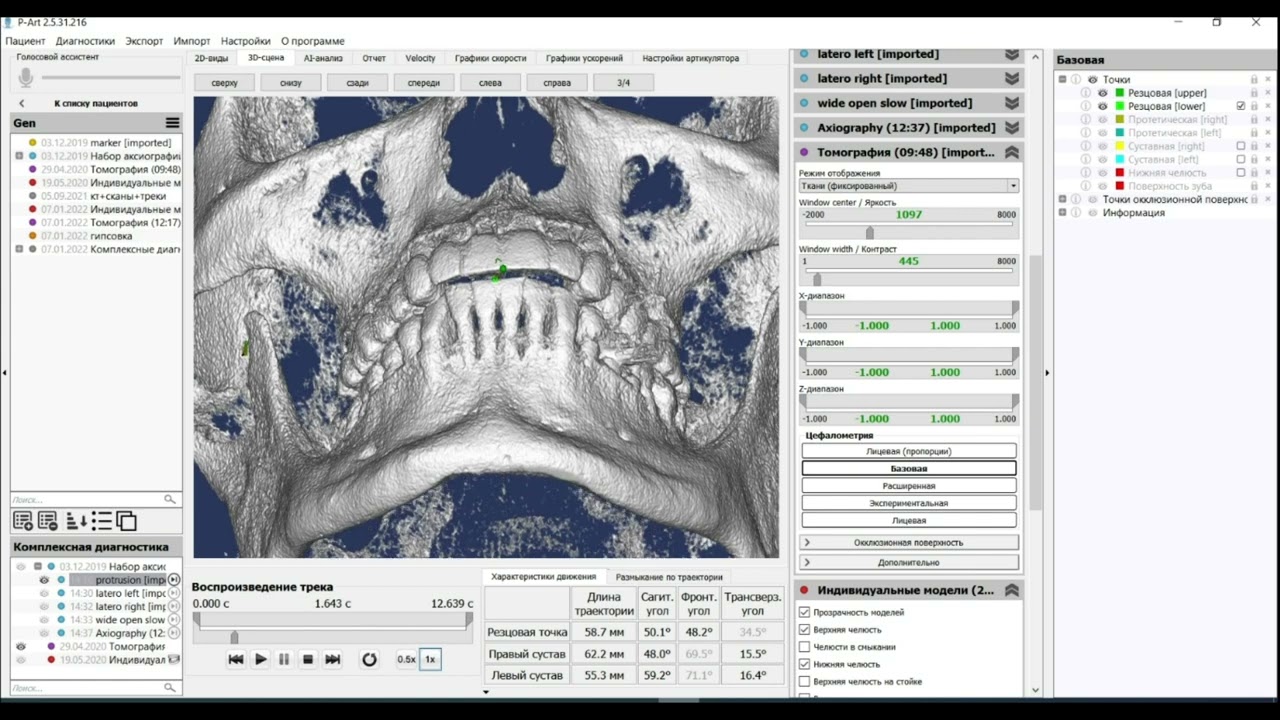
Task: Click info icon for Точки row
Action: pos(1076,79)
